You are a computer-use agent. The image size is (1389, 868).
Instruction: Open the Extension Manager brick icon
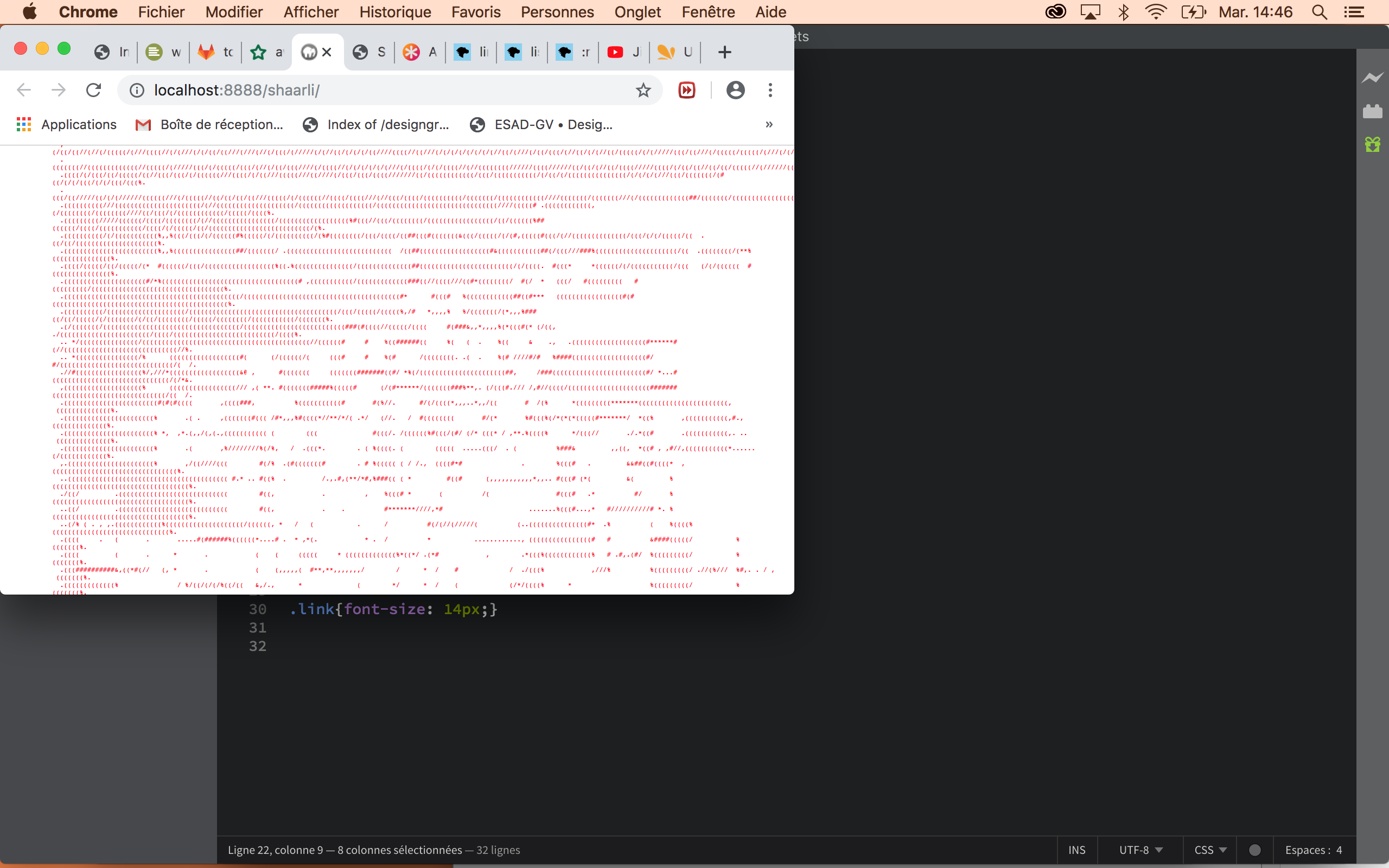[x=1372, y=111]
